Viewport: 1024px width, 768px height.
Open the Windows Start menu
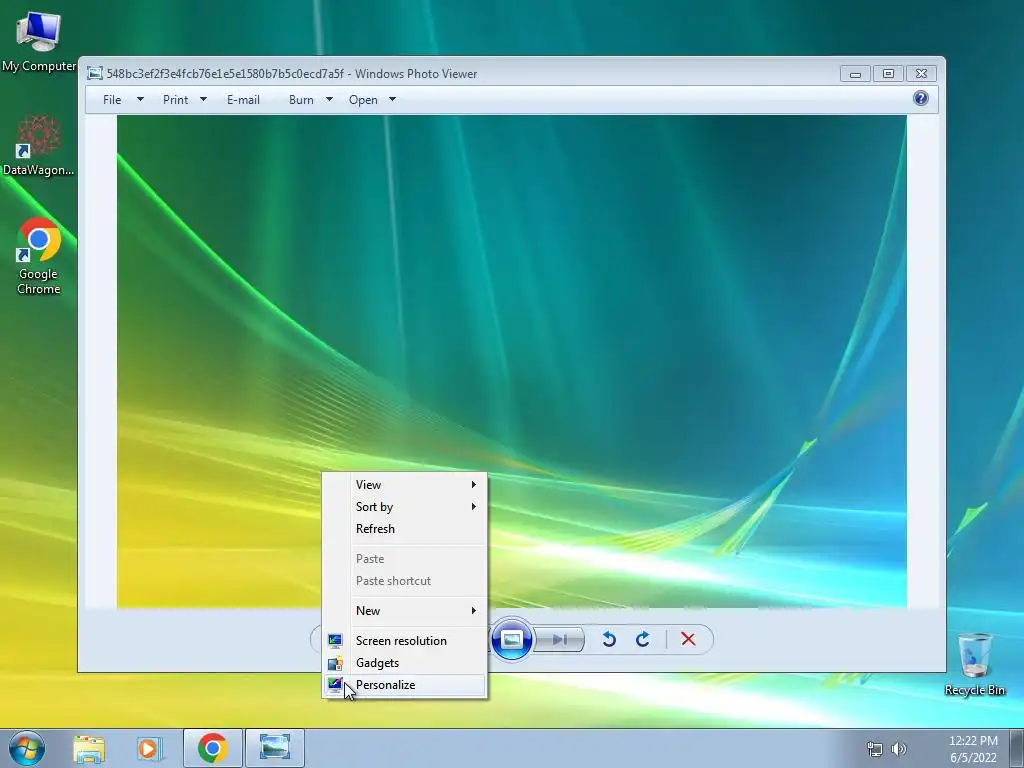(27, 748)
